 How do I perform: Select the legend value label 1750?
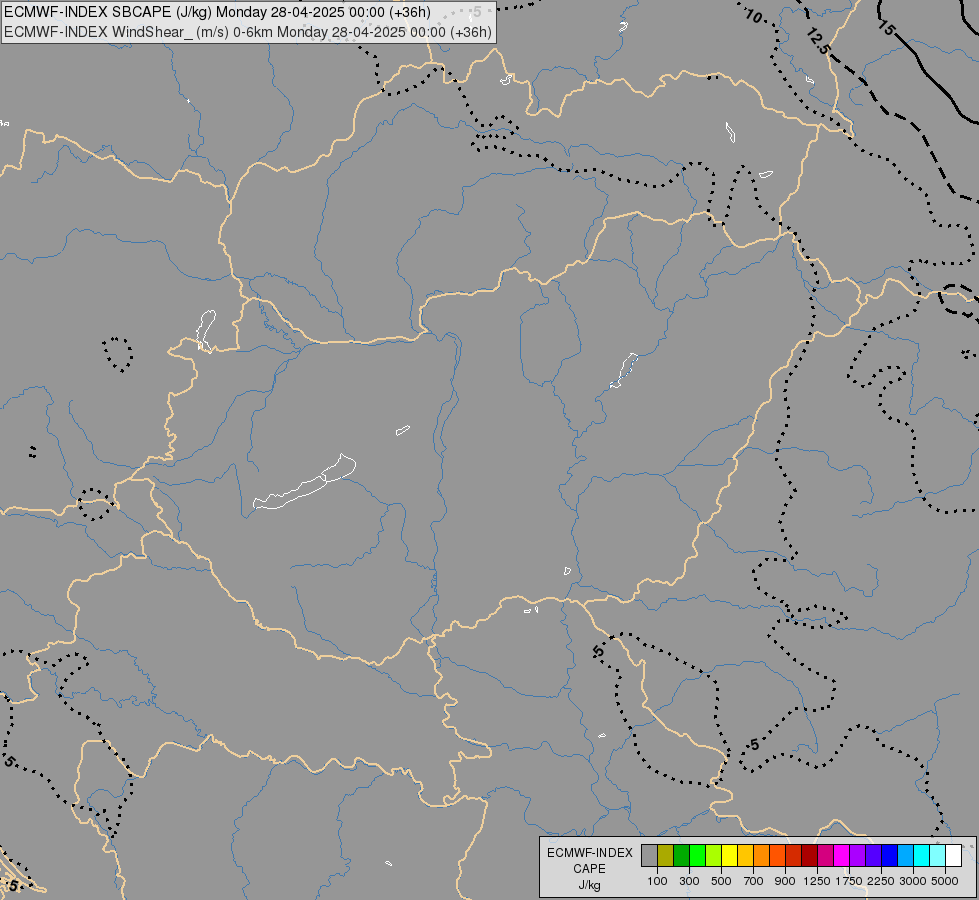point(849,881)
